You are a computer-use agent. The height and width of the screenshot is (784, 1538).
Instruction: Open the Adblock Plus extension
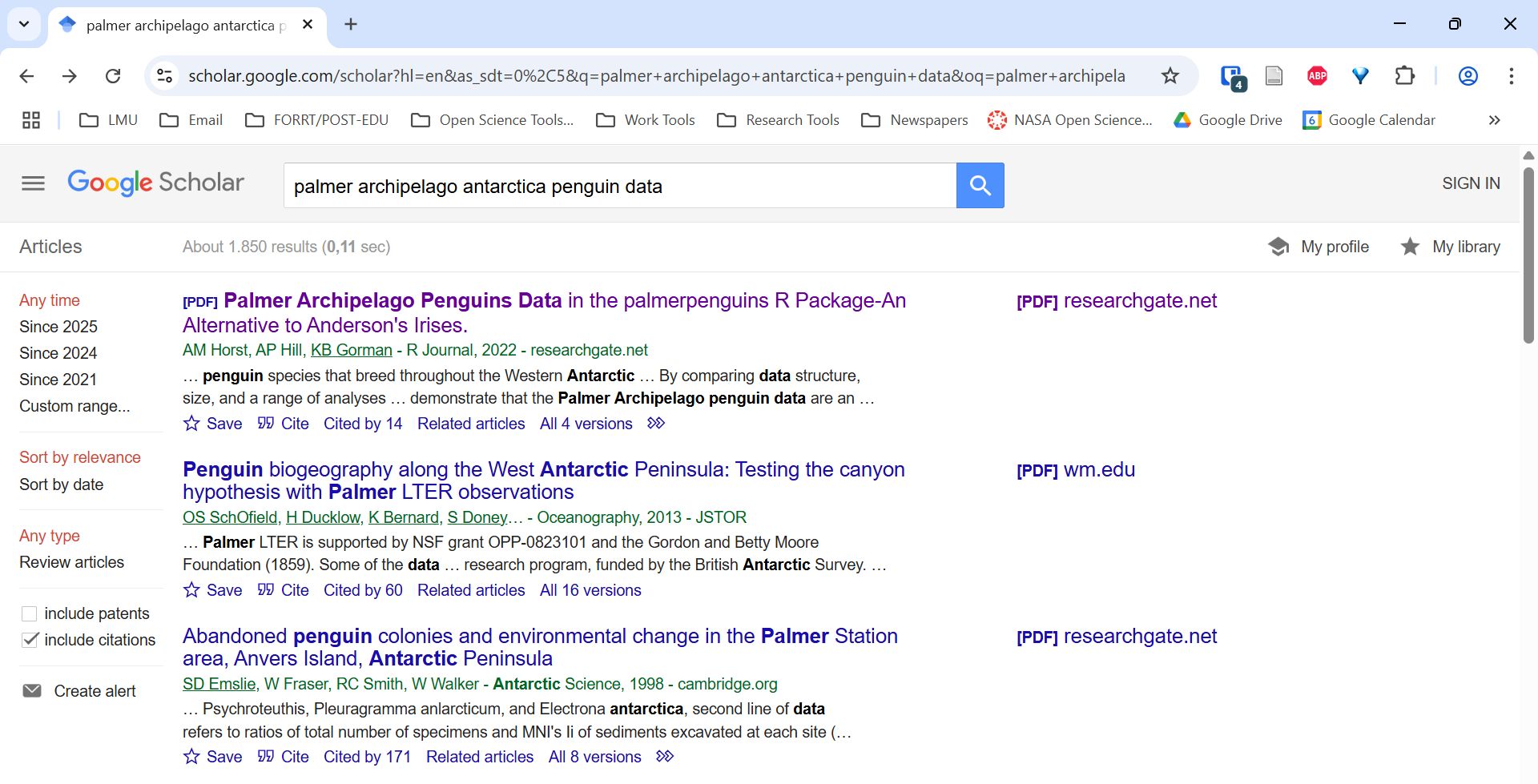[x=1317, y=76]
